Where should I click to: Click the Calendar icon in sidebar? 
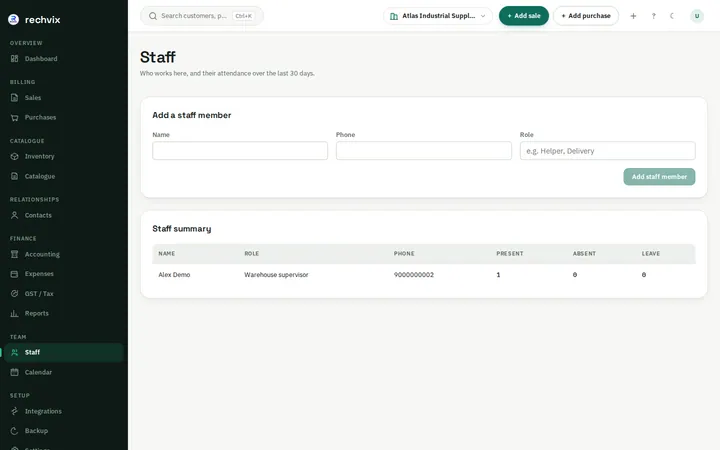tap(15, 372)
